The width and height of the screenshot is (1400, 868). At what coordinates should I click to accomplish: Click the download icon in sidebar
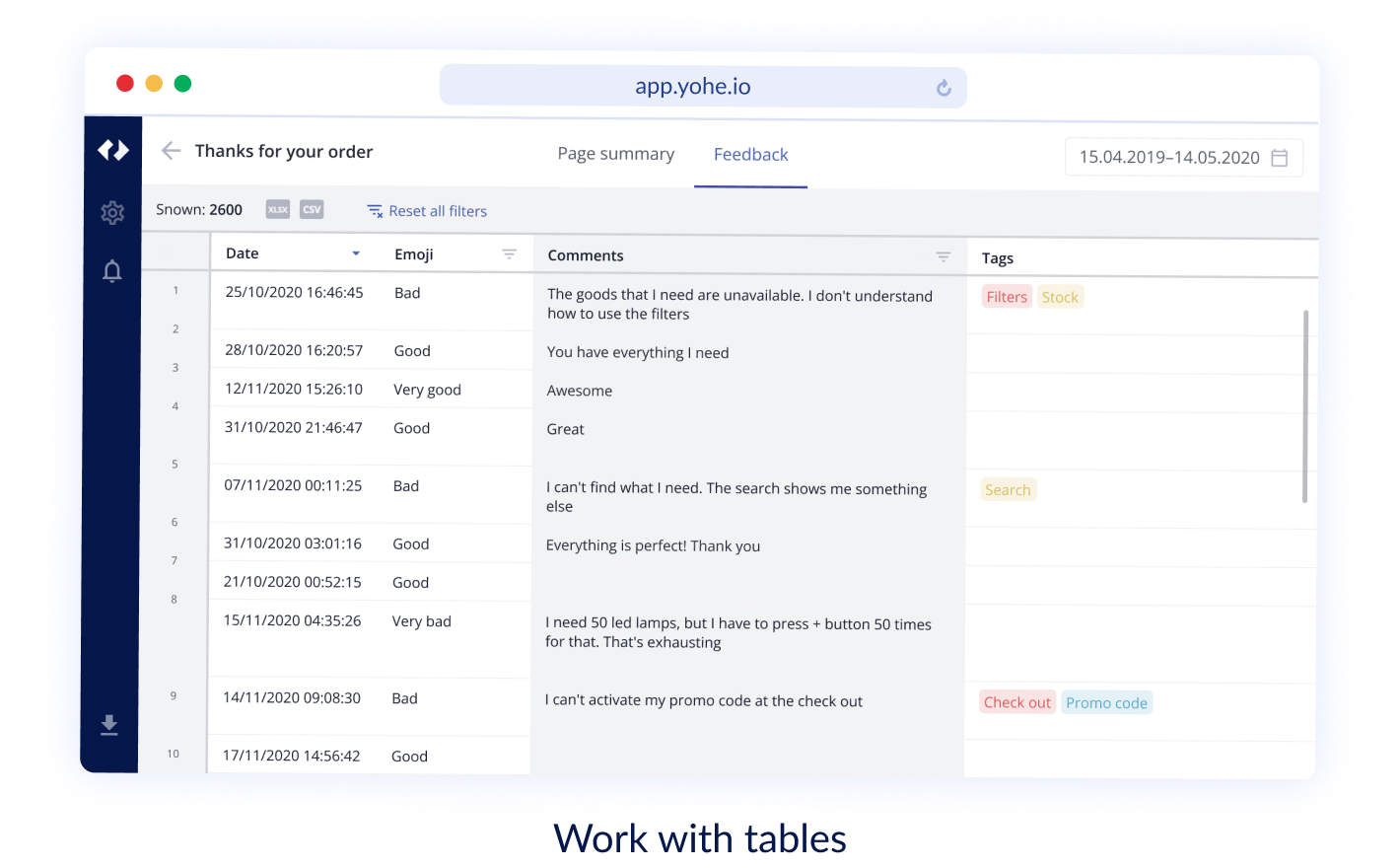pyautogui.click(x=109, y=726)
